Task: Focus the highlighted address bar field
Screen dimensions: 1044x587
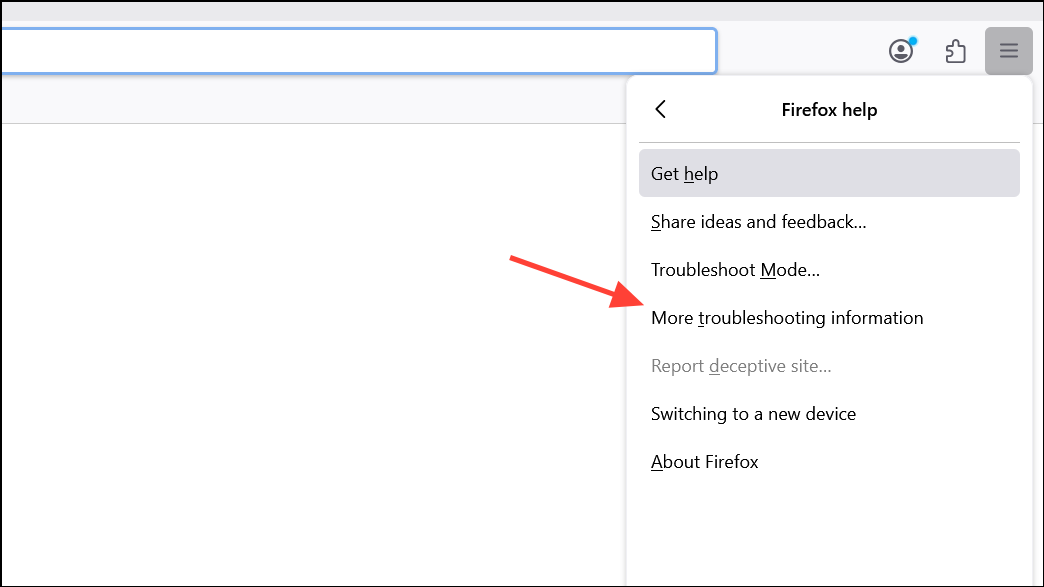Action: click(358, 51)
